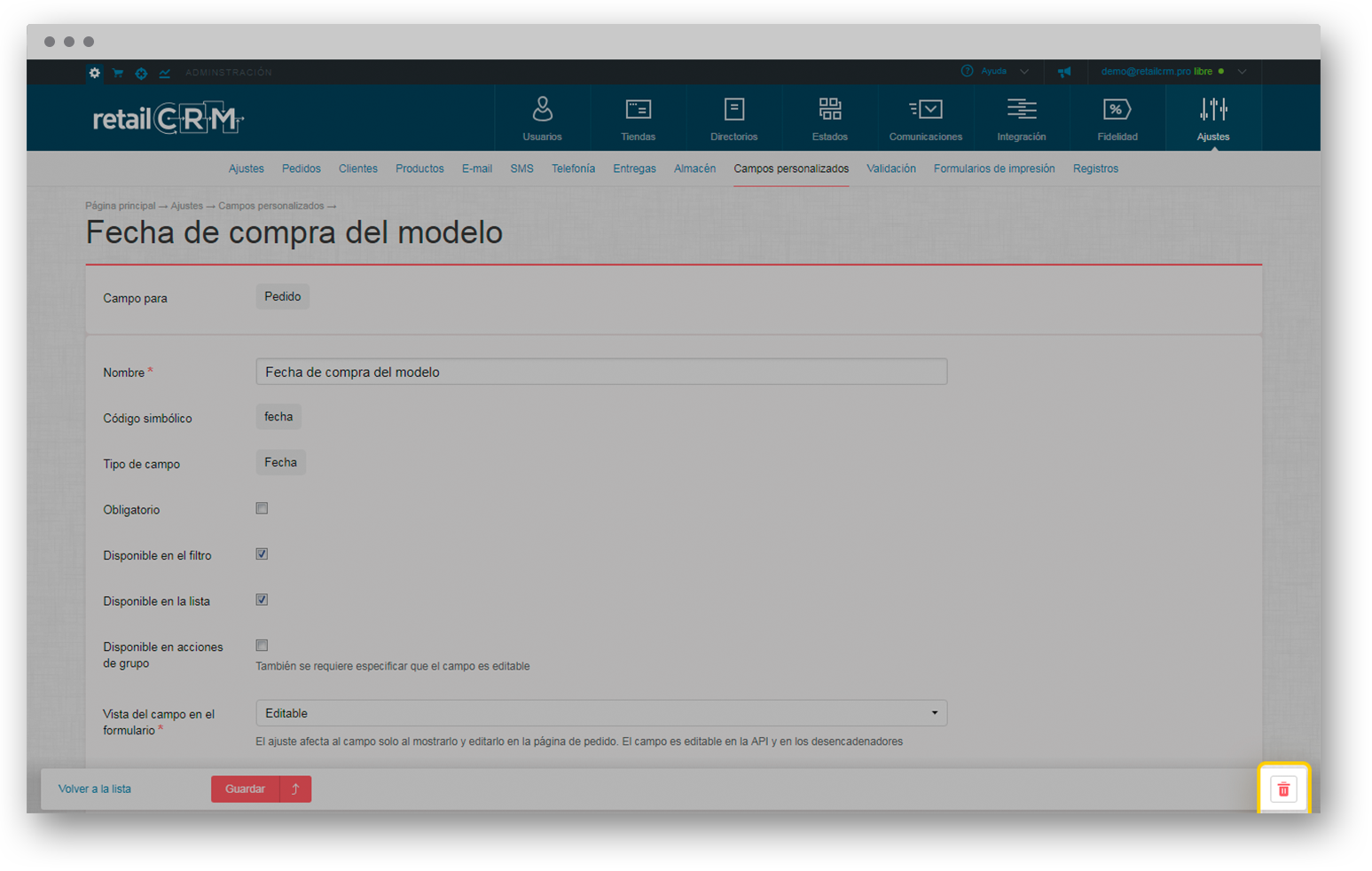
Task: Open the Directorios section
Action: pyautogui.click(x=733, y=119)
